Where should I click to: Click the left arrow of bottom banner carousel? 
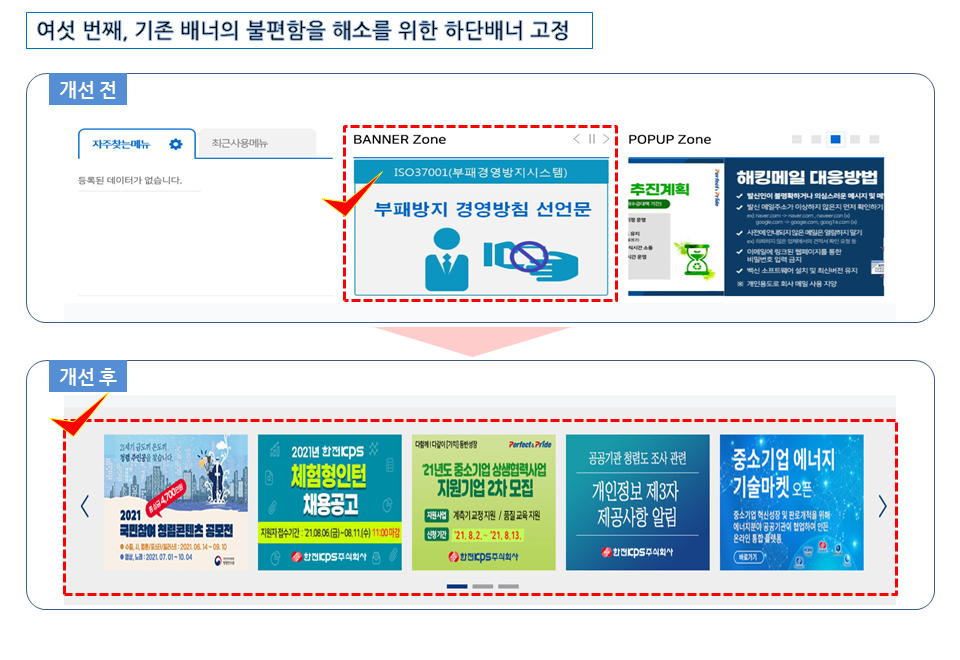[85, 506]
